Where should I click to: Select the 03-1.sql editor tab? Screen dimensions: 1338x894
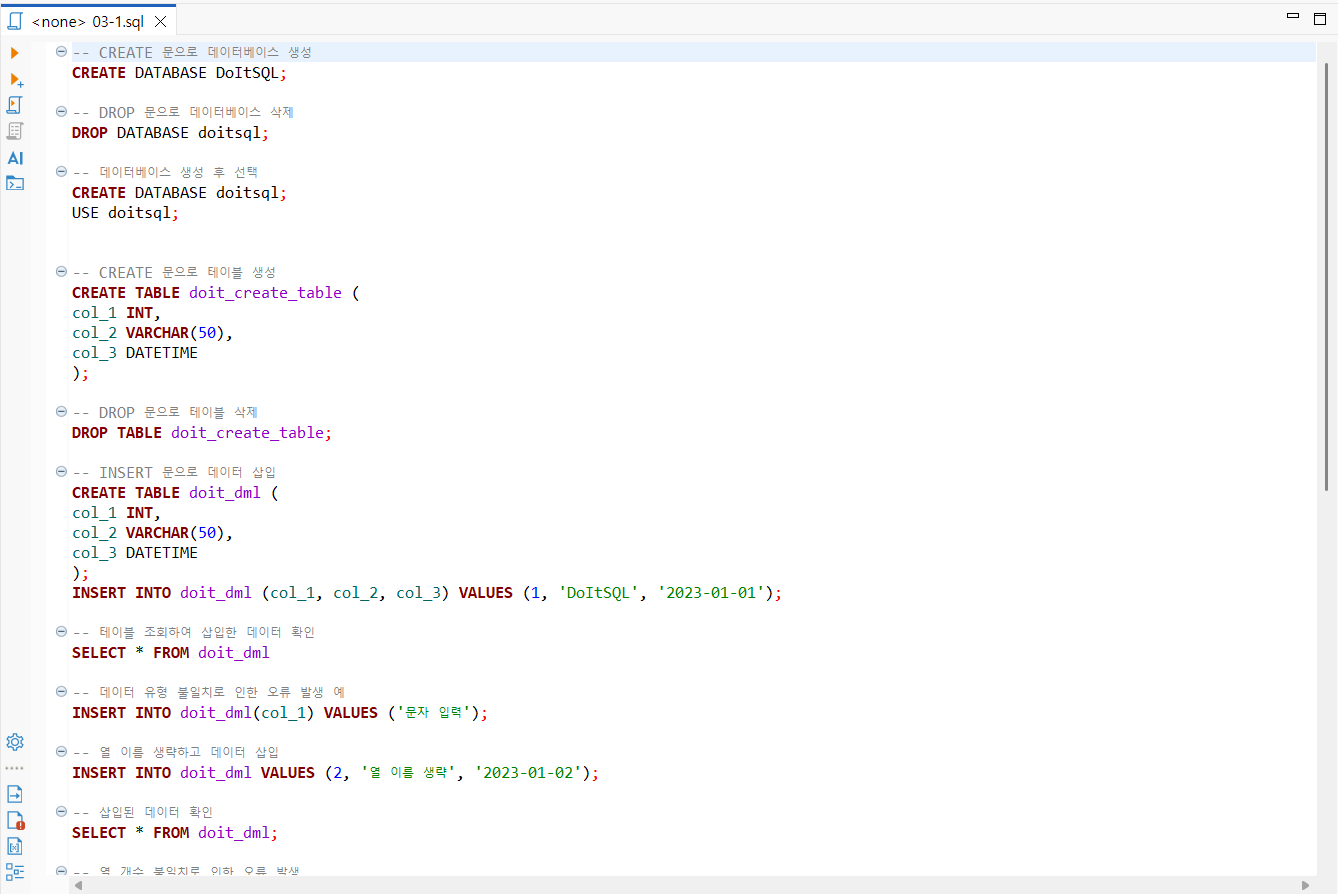coord(88,21)
